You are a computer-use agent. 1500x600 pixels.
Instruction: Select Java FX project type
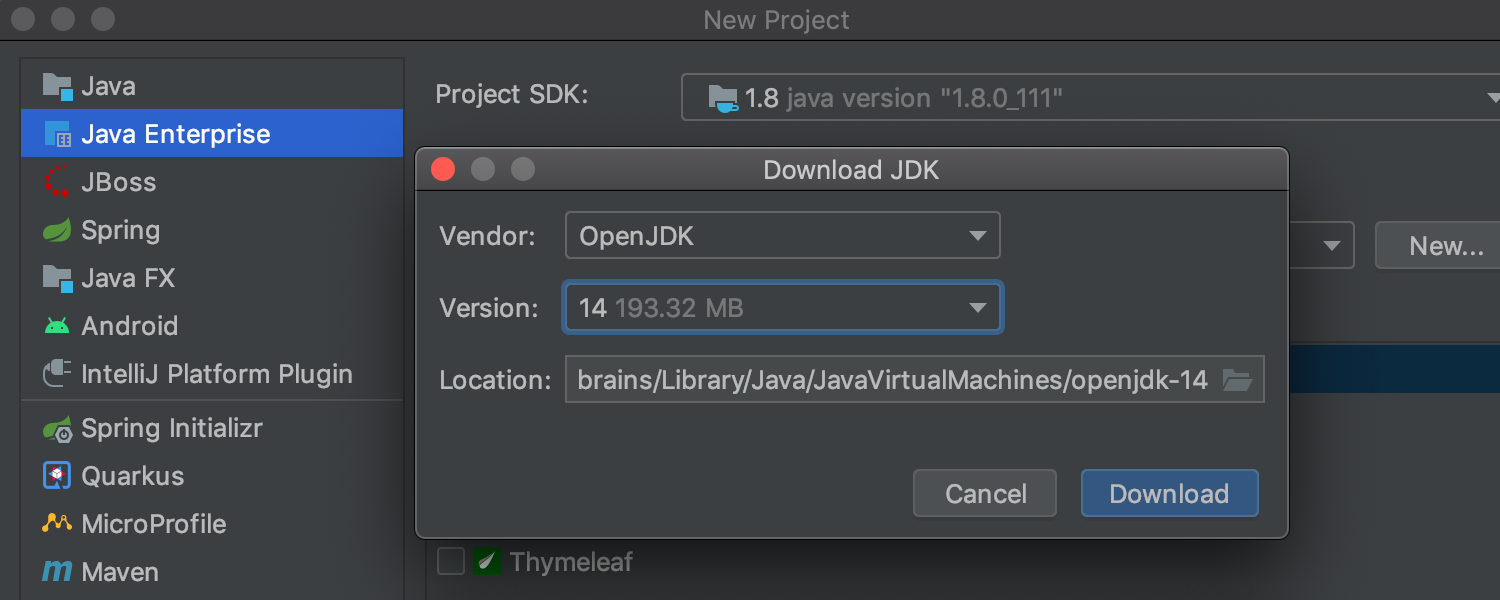point(212,278)
